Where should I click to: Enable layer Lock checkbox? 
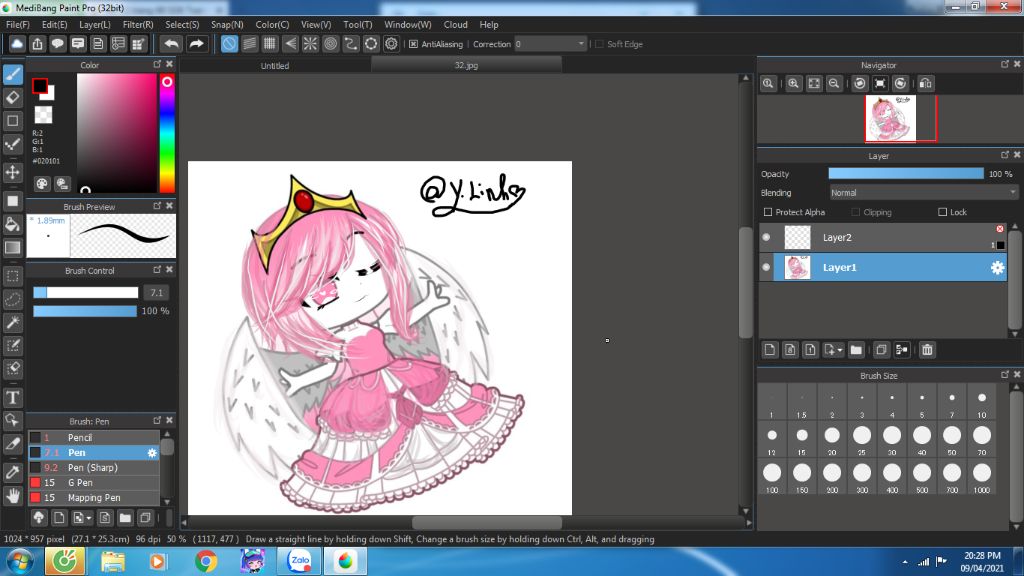(x=942, y=212)
